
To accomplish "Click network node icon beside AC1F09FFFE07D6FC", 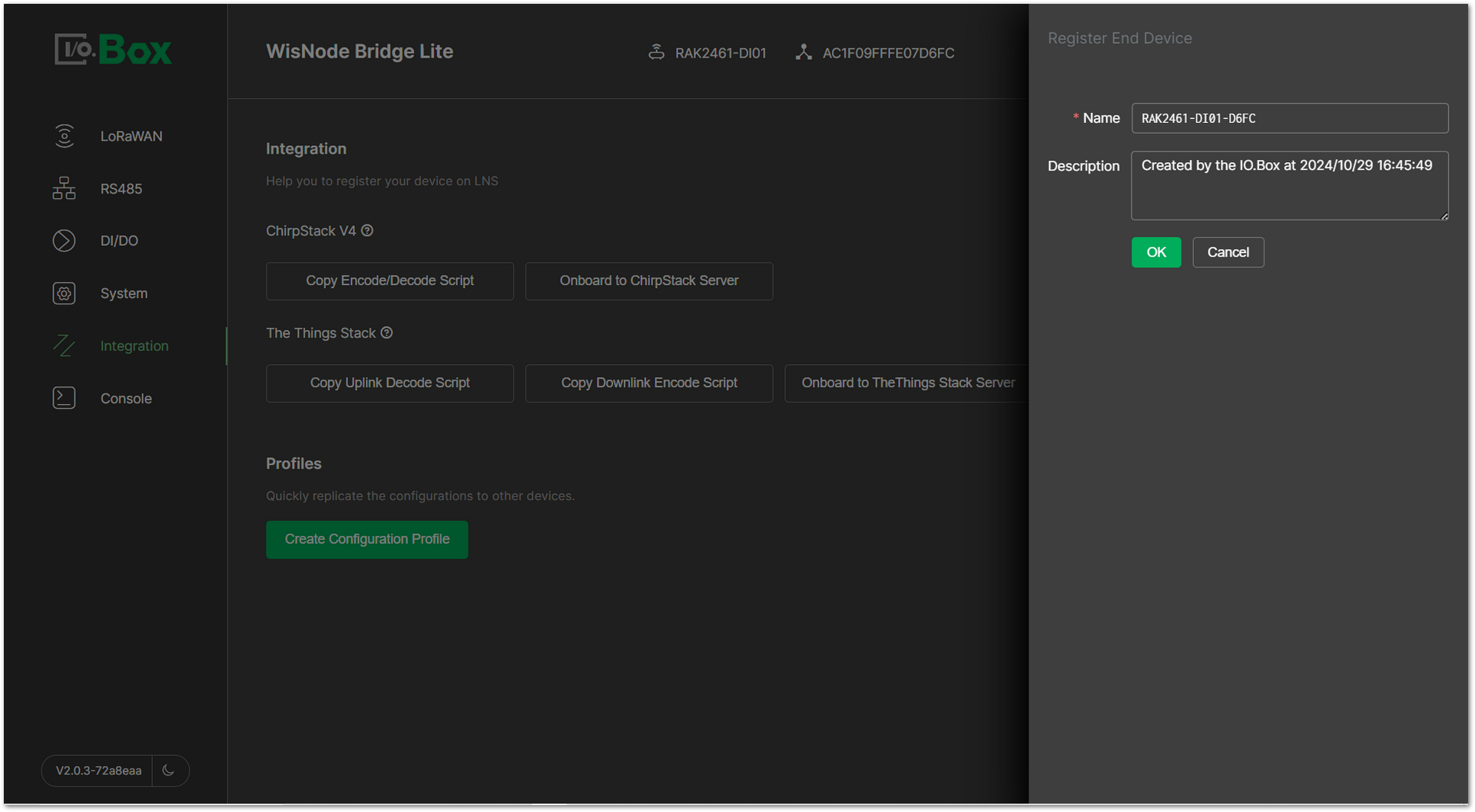I will coord(804,52).
